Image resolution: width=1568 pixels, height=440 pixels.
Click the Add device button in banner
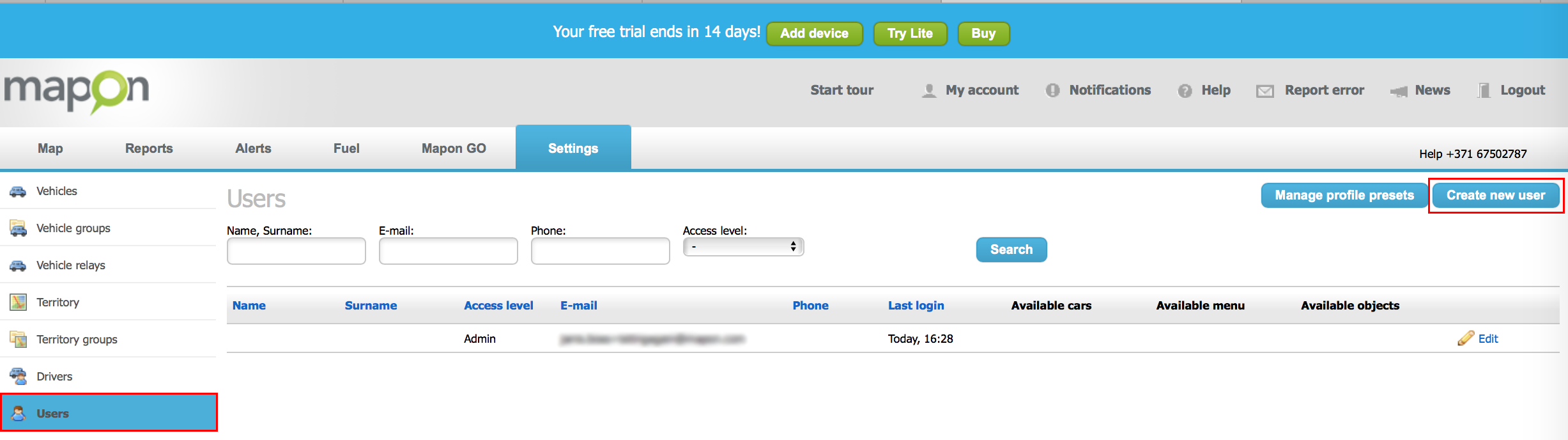814,33
